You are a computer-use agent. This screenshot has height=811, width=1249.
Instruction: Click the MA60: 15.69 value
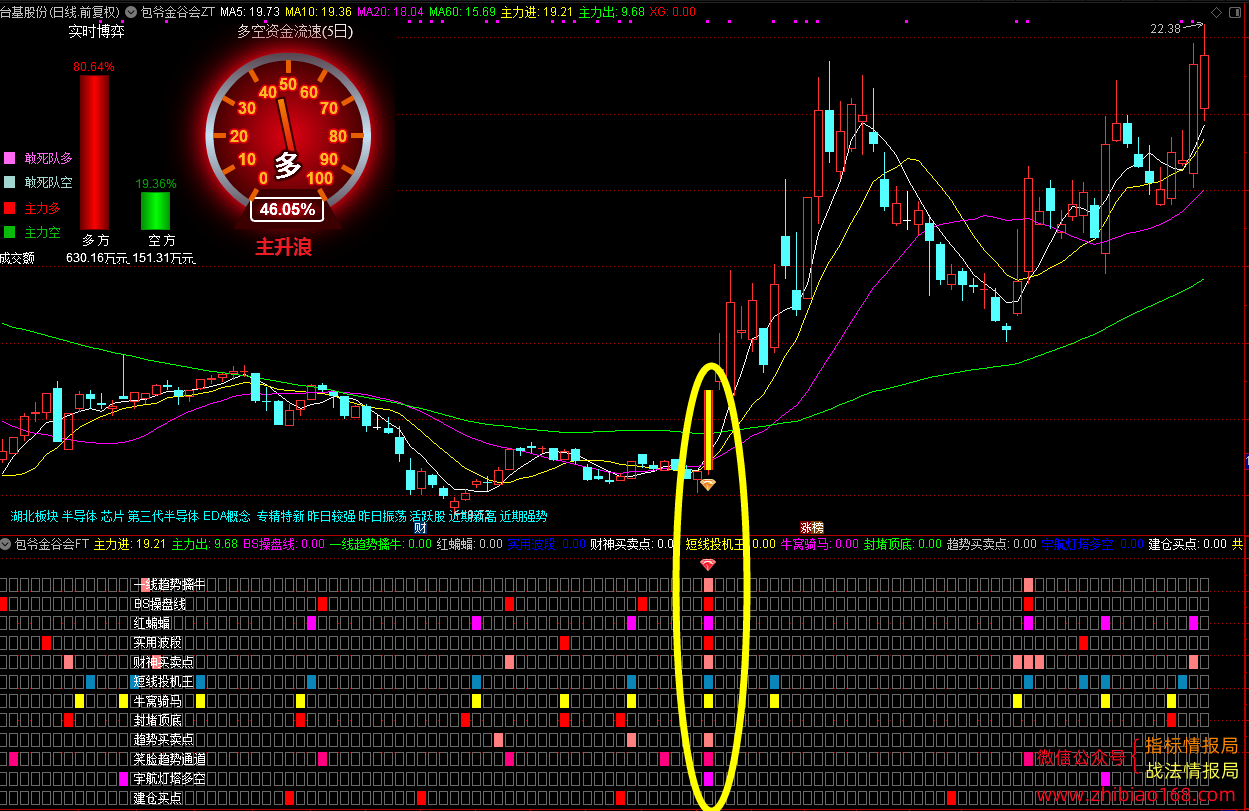(x=462, y=12)
